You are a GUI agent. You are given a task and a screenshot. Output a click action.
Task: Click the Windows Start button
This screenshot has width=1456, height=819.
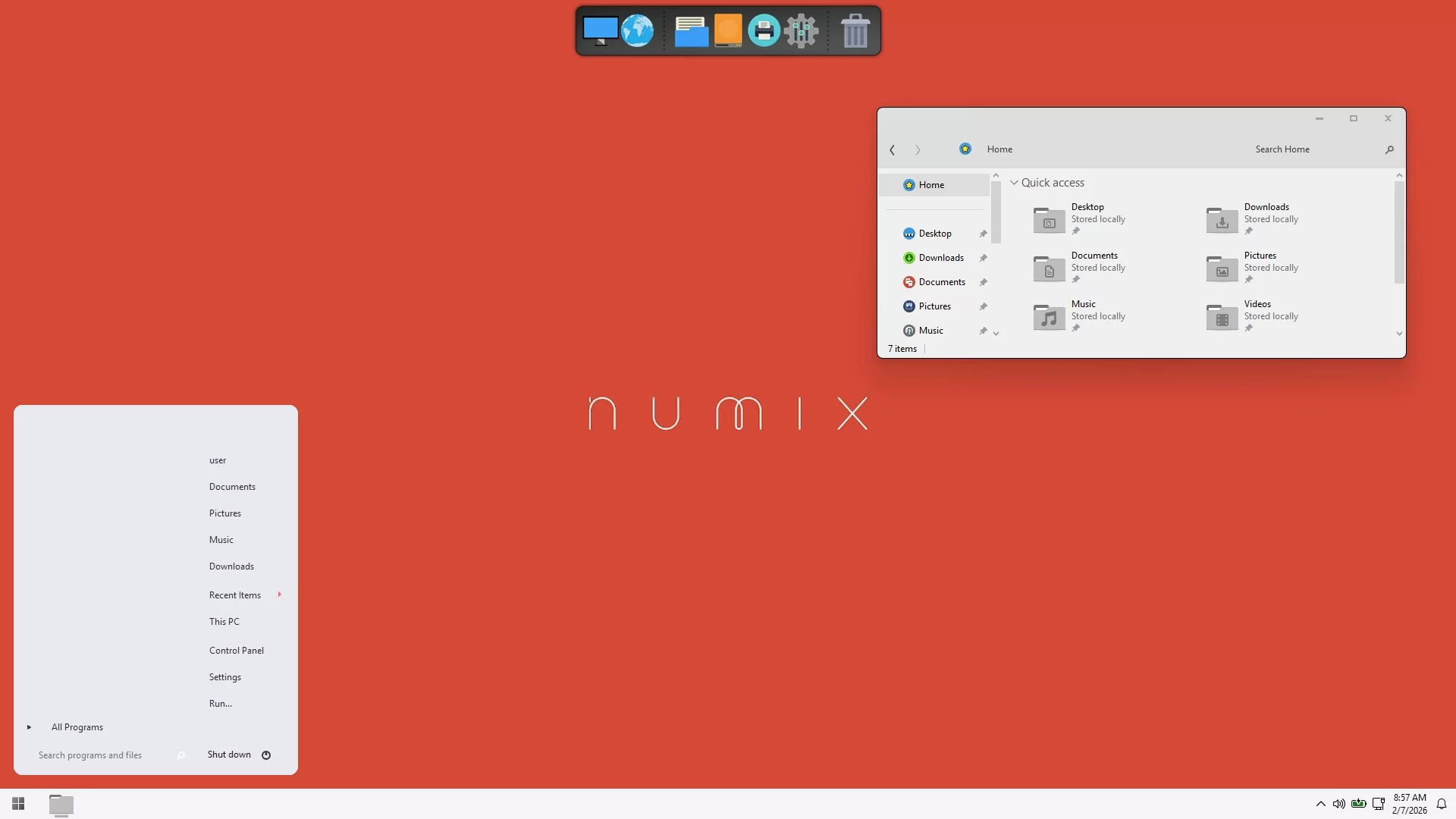[x=18, y=804]
